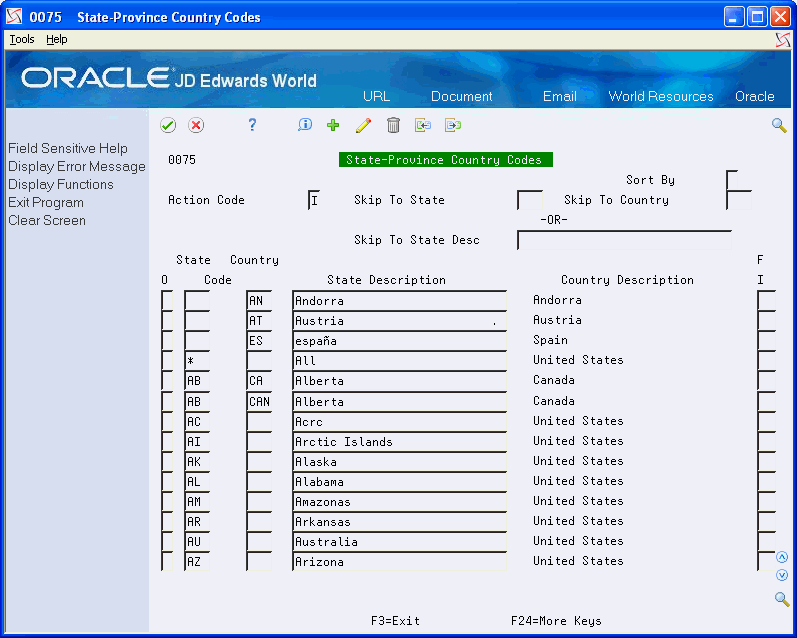797x638 pixels.
Task: Open the Tools menu
Action: pyautogui.click(x=22, y=39)
